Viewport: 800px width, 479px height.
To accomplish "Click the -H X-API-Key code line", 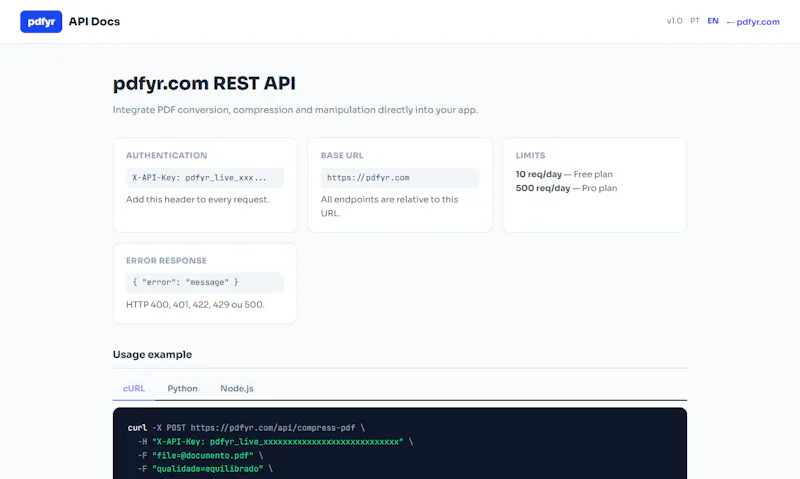I will coord(275,441).
